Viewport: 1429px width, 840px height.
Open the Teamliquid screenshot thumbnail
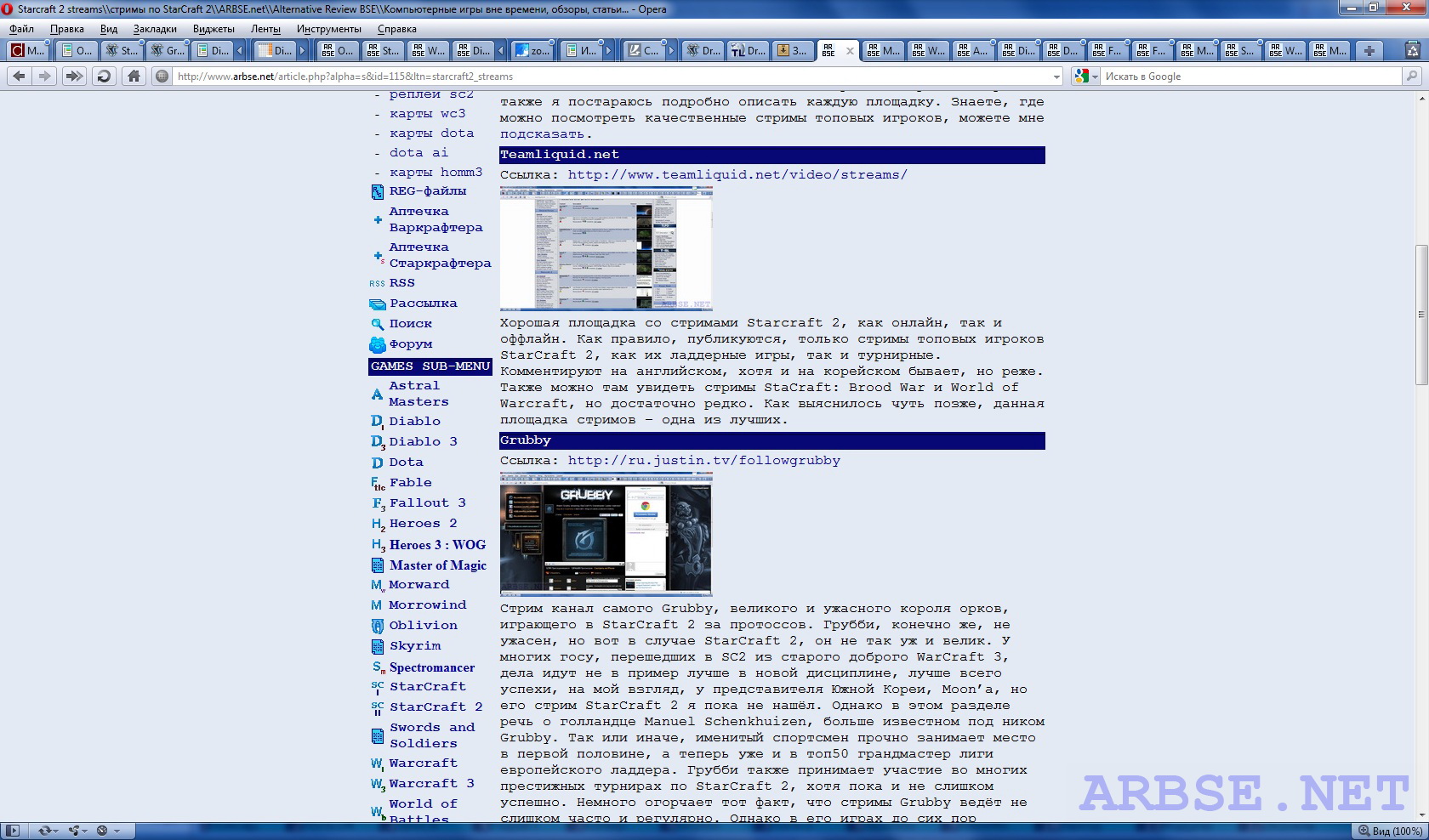(606, 248)
